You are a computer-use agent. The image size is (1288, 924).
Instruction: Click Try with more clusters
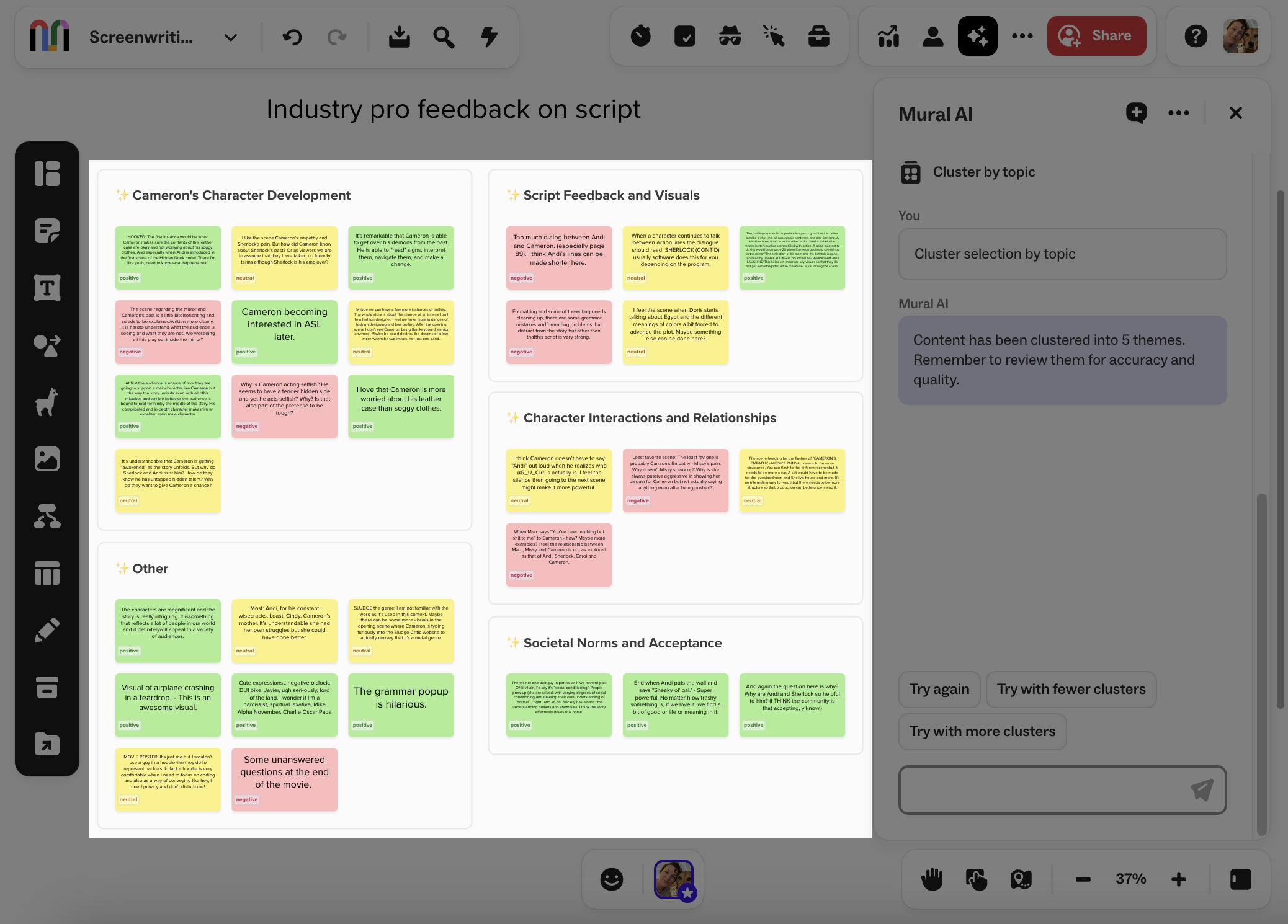coord(982,731)
